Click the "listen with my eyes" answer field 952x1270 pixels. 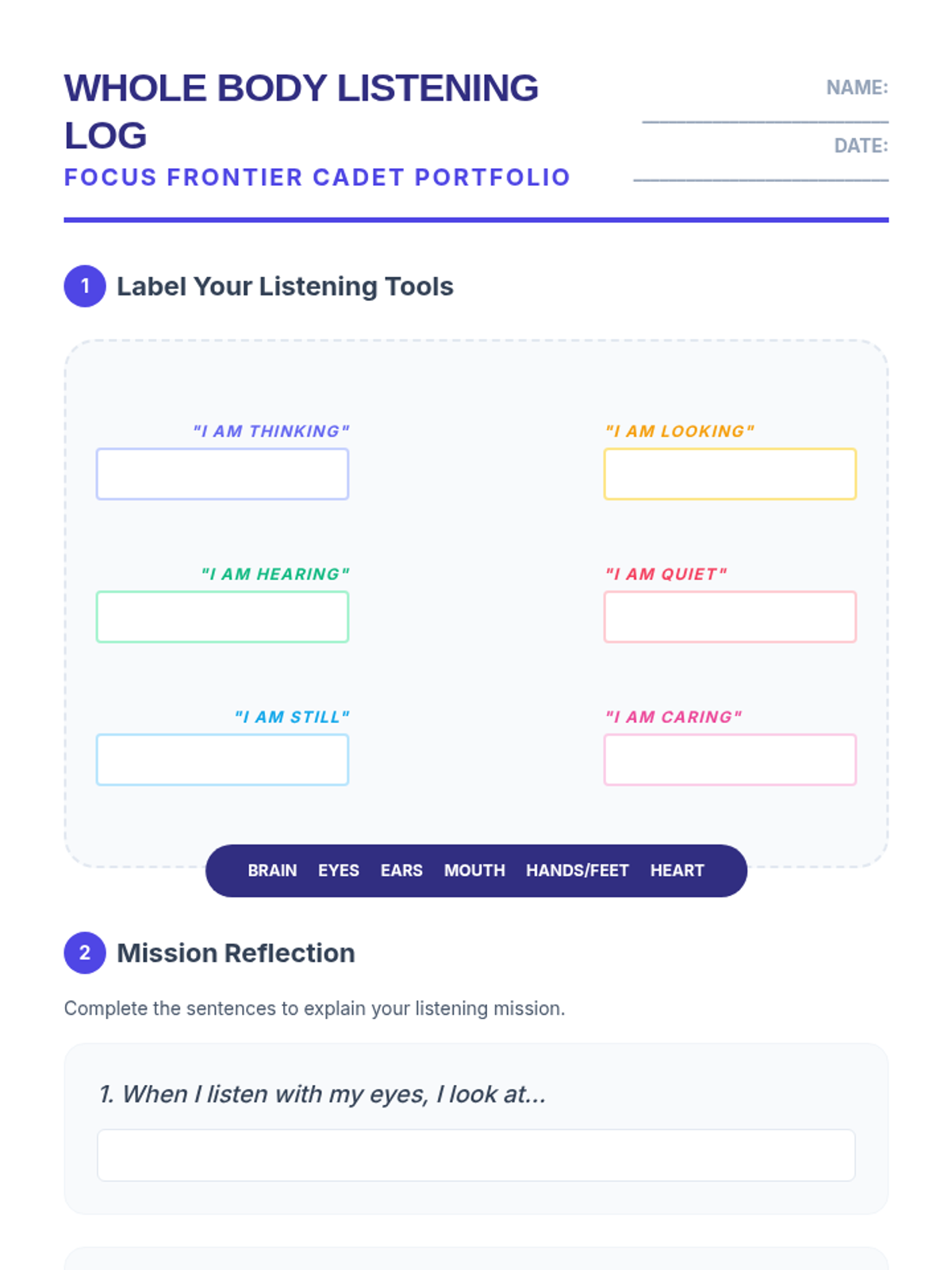476,1155
